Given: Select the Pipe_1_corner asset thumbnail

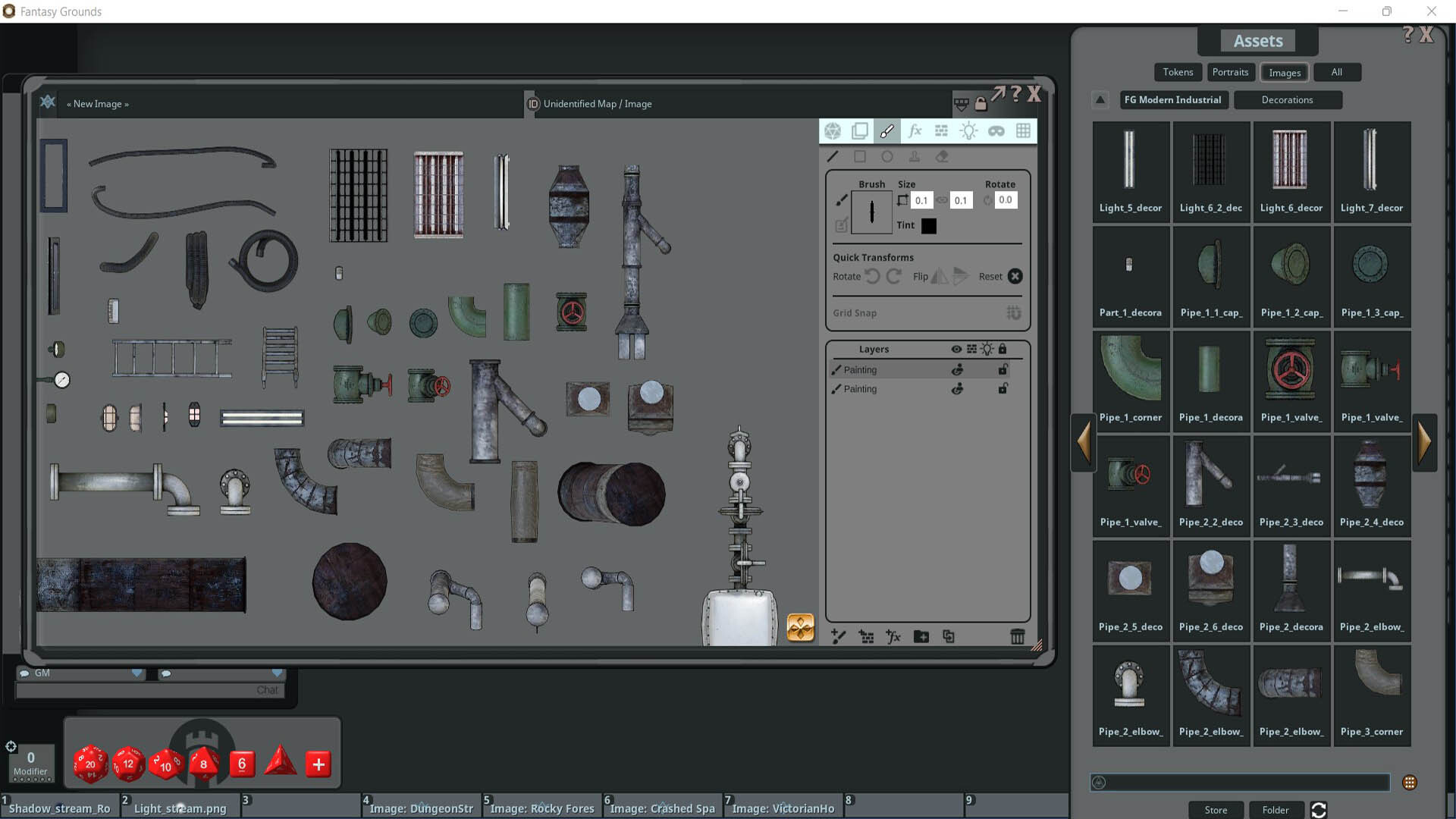Looking at the screenshot, I should pos(1131,372).
